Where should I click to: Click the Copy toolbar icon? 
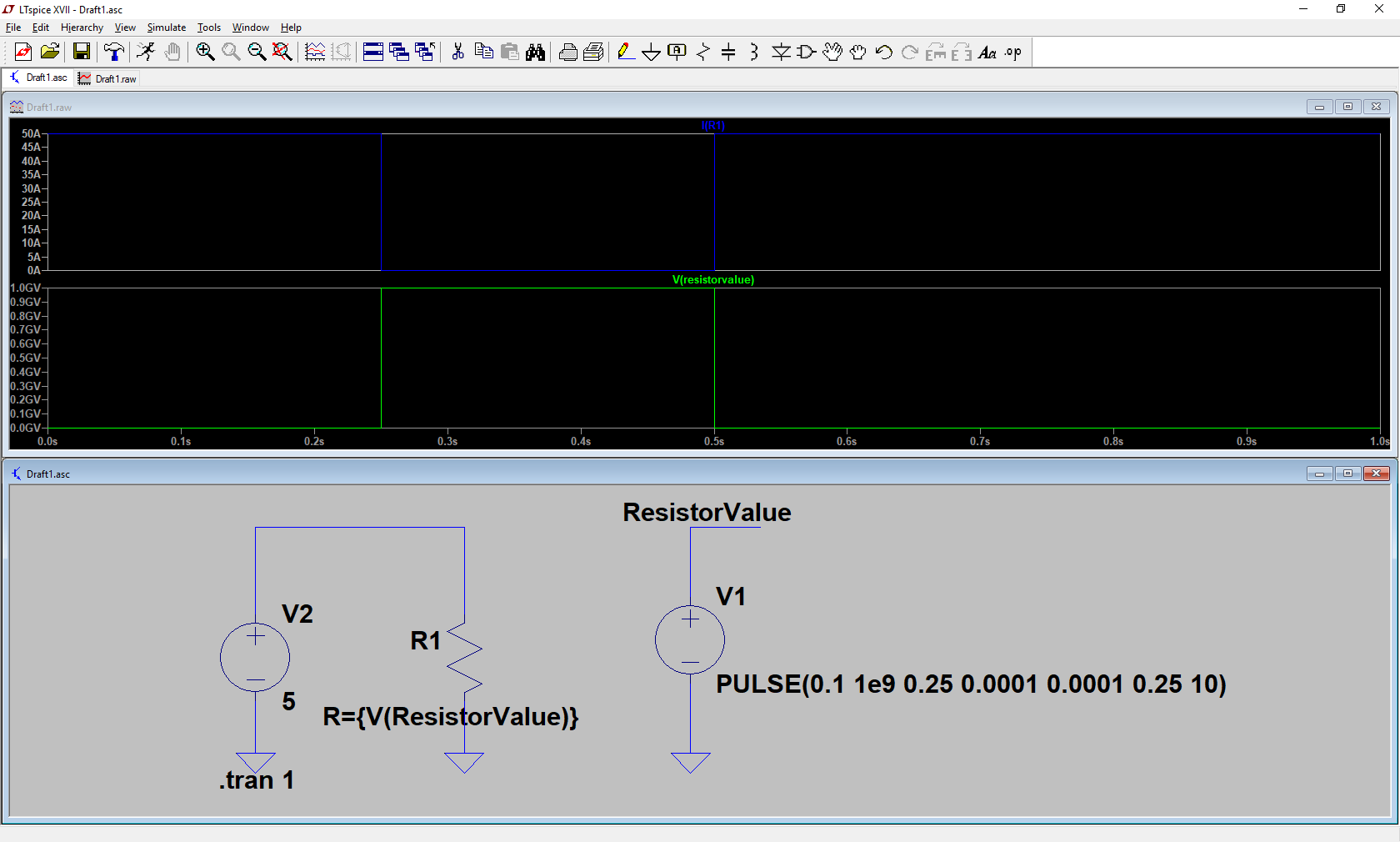click(483, 52)
